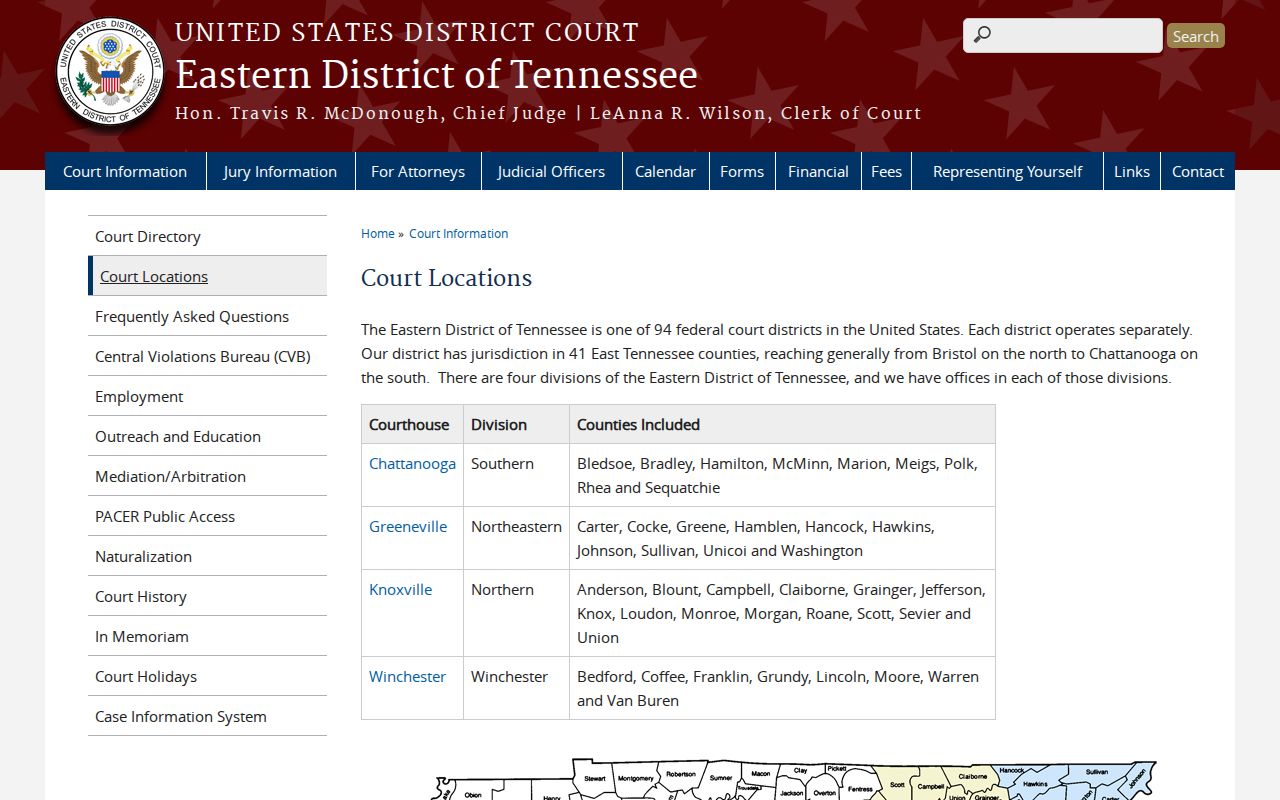Click the Northeastern division cell
Screen dimensions: 1280x800
[516, 538]
